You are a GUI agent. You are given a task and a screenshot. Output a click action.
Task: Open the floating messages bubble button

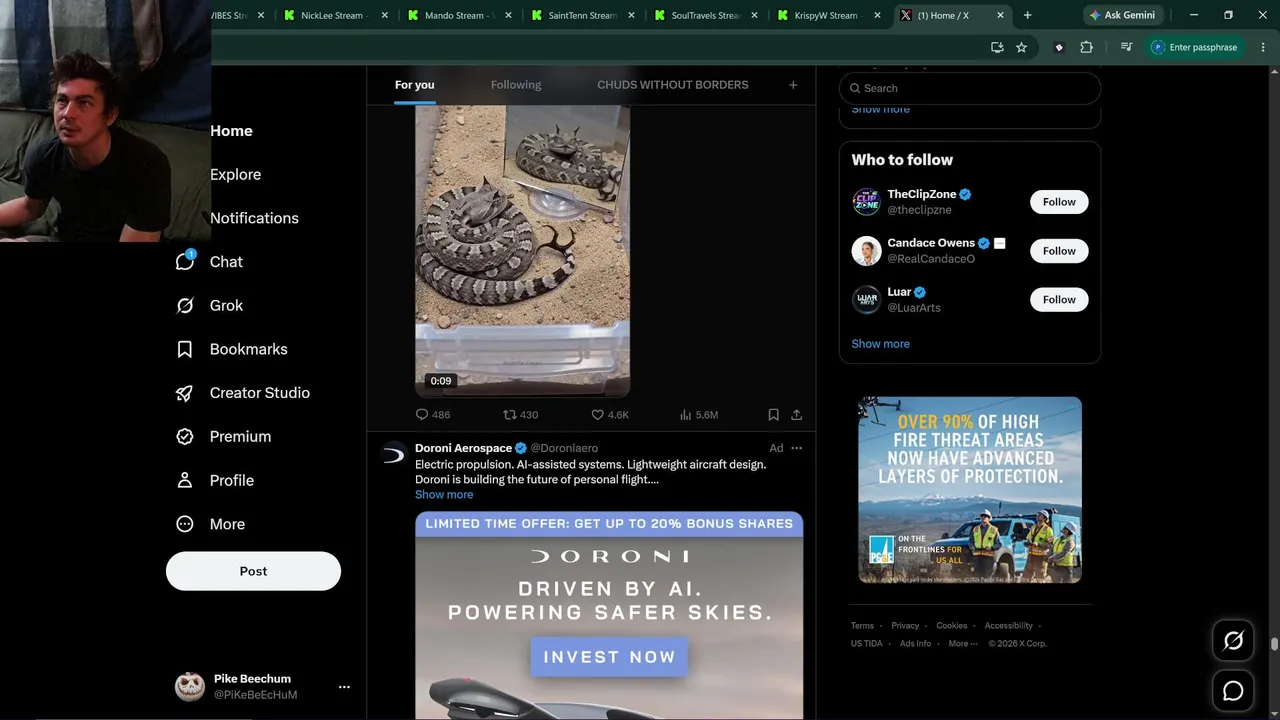pos(1233,691)
